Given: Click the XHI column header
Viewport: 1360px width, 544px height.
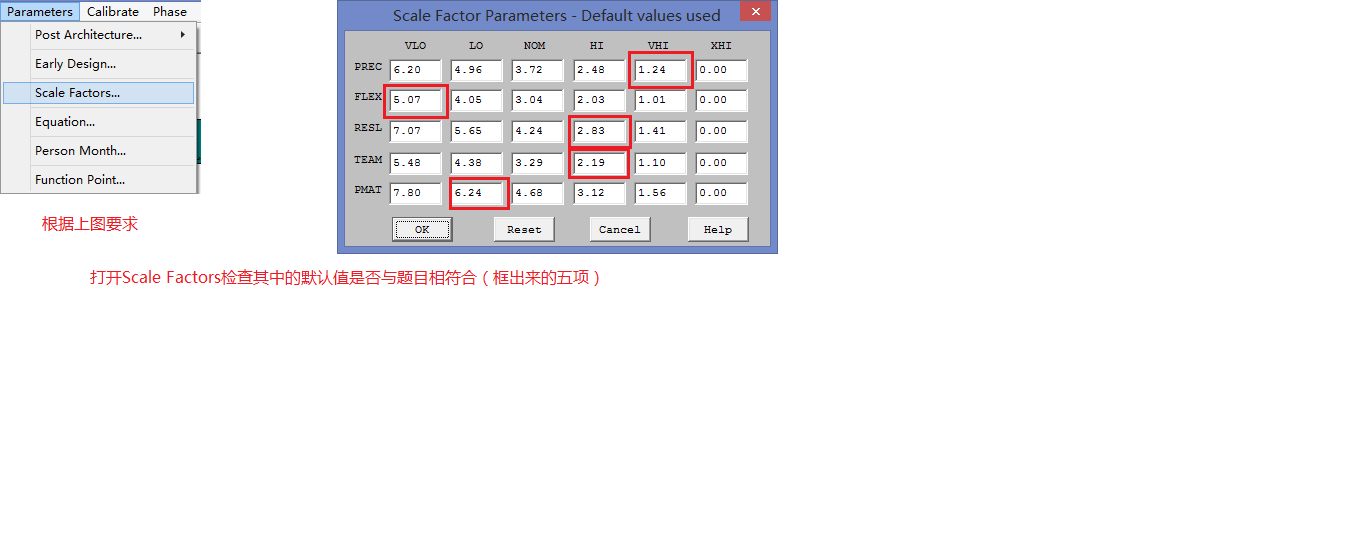Looking at the screenshot, I should [720, 46].
